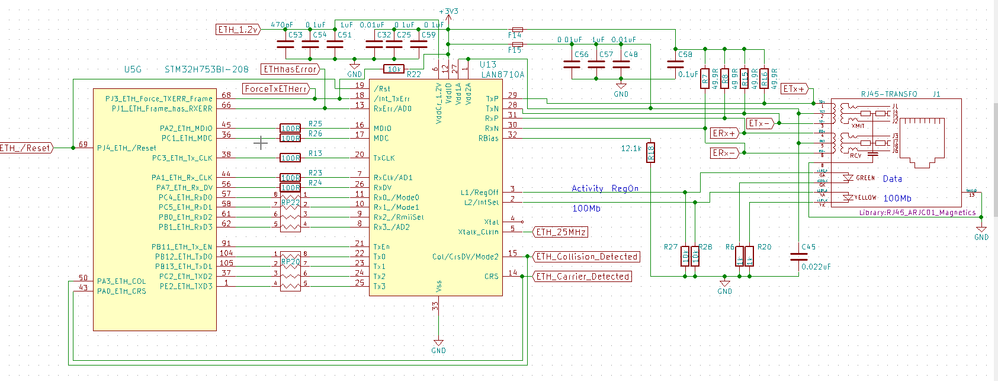
Task: Select the resistor pack RP22
Action: pos(290,212)
